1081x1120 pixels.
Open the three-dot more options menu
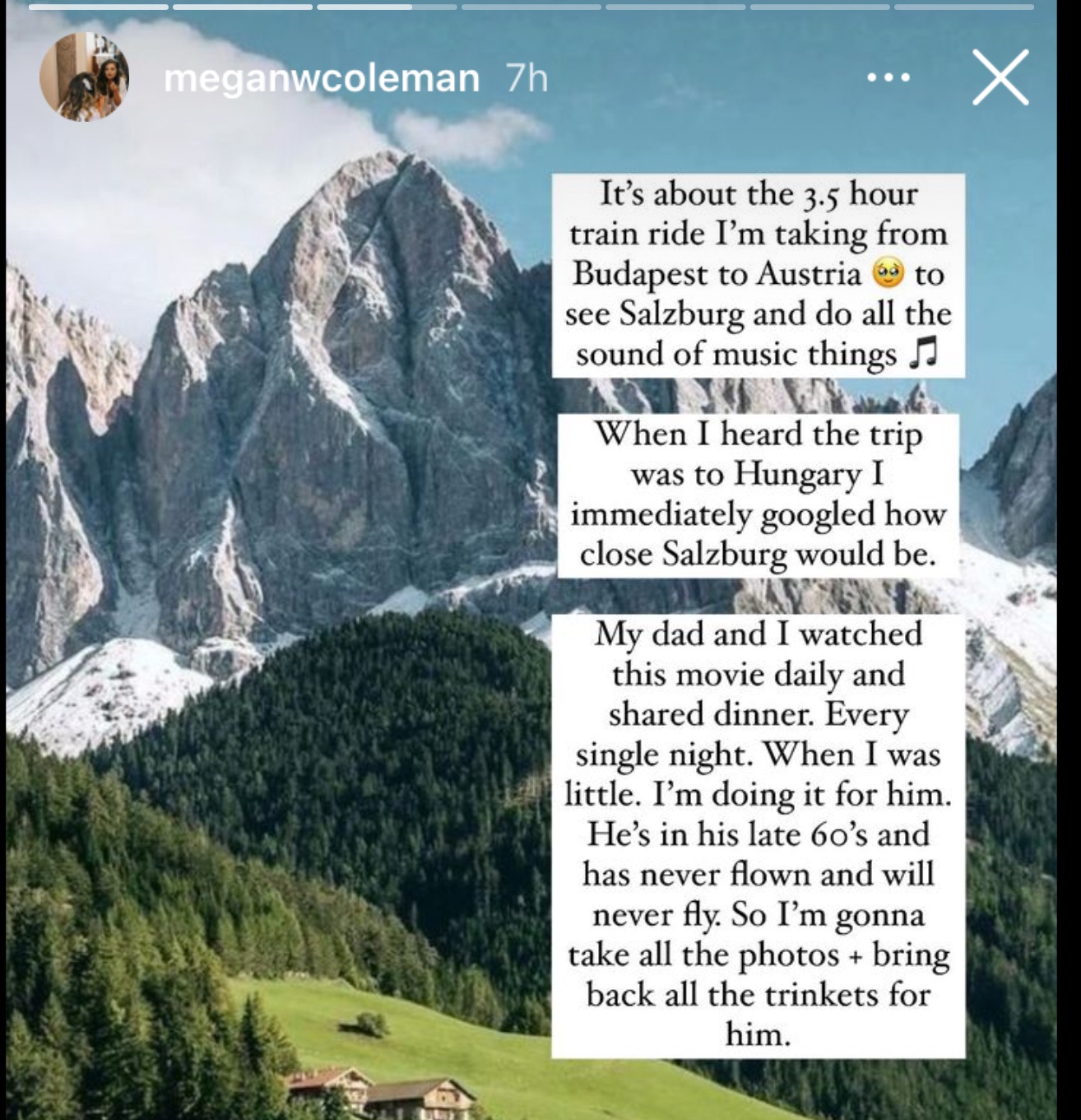point(888,78)
